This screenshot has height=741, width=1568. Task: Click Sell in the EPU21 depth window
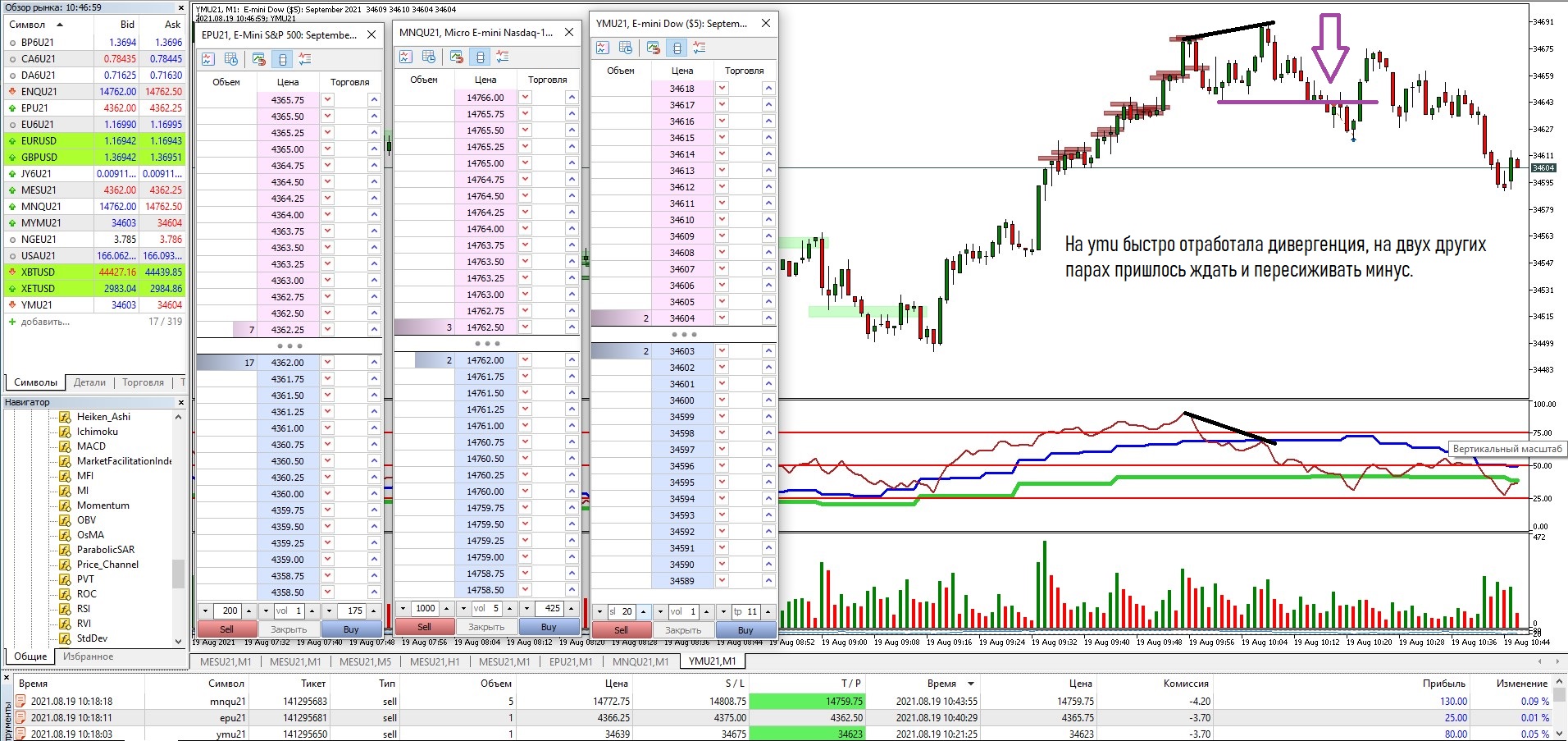(x=226, y=629)
